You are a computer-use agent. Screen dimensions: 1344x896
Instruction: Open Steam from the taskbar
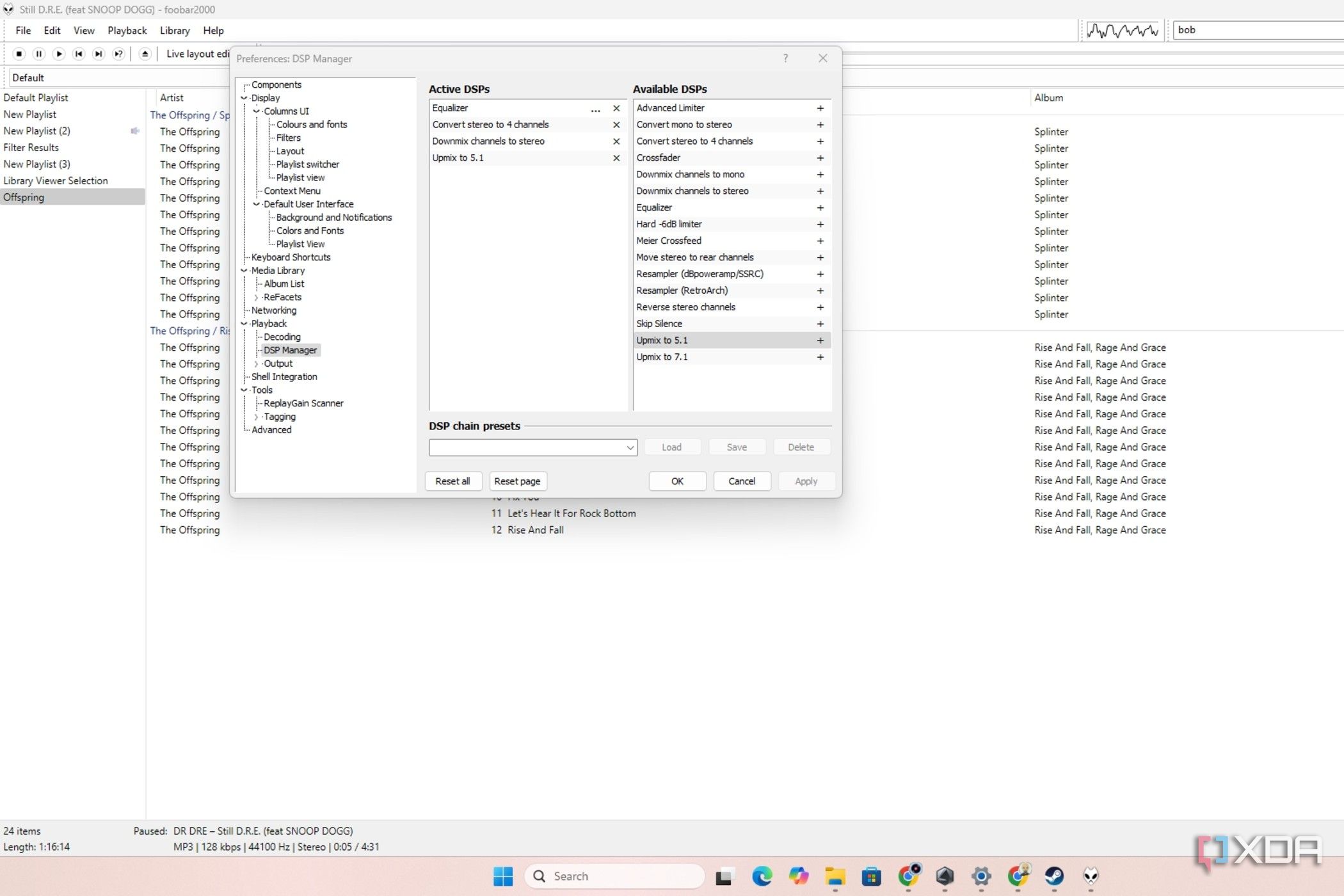(x=1054, y=876)
